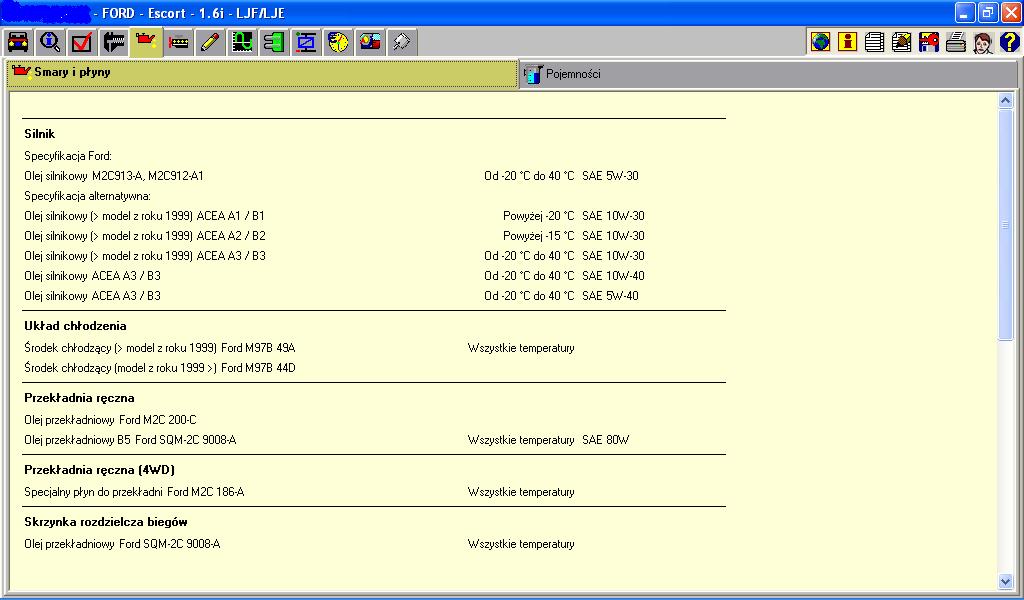This screenshot has height=600, width=1024.
Task: Click the floppy disk with key icon
Action: 928,42
